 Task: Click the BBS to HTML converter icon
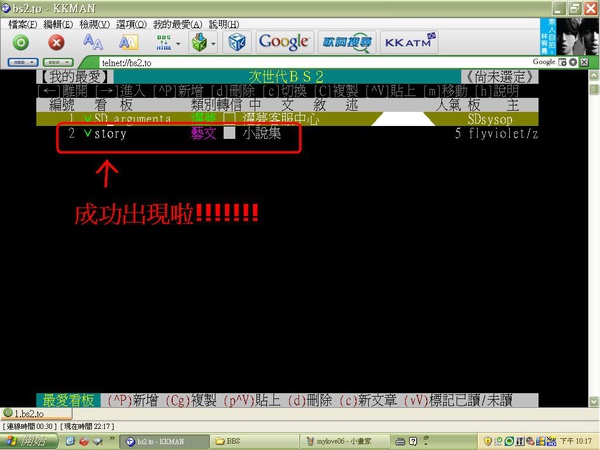click(164, 42)
